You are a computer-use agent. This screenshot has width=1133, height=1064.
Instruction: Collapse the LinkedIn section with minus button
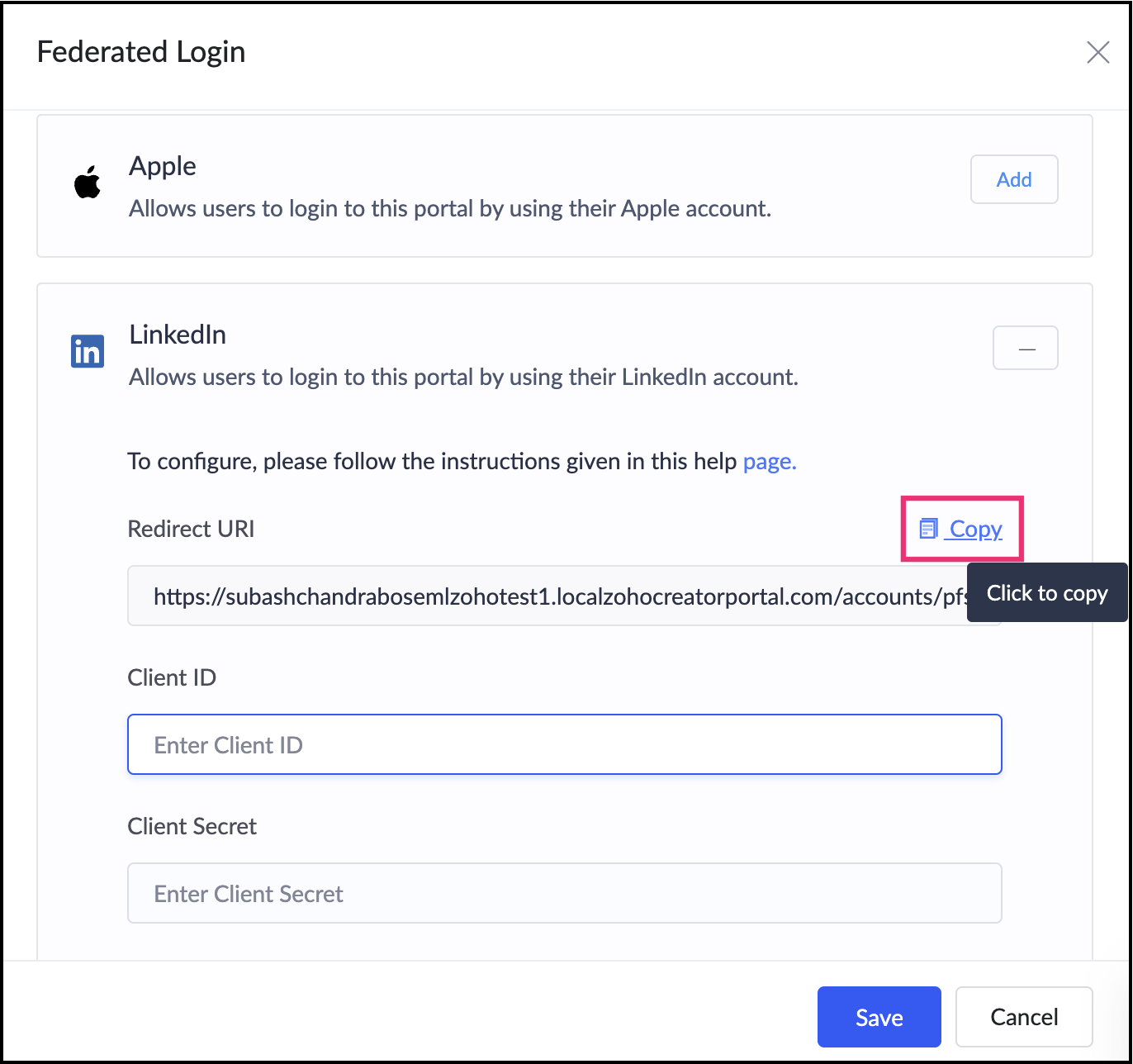1026,349
